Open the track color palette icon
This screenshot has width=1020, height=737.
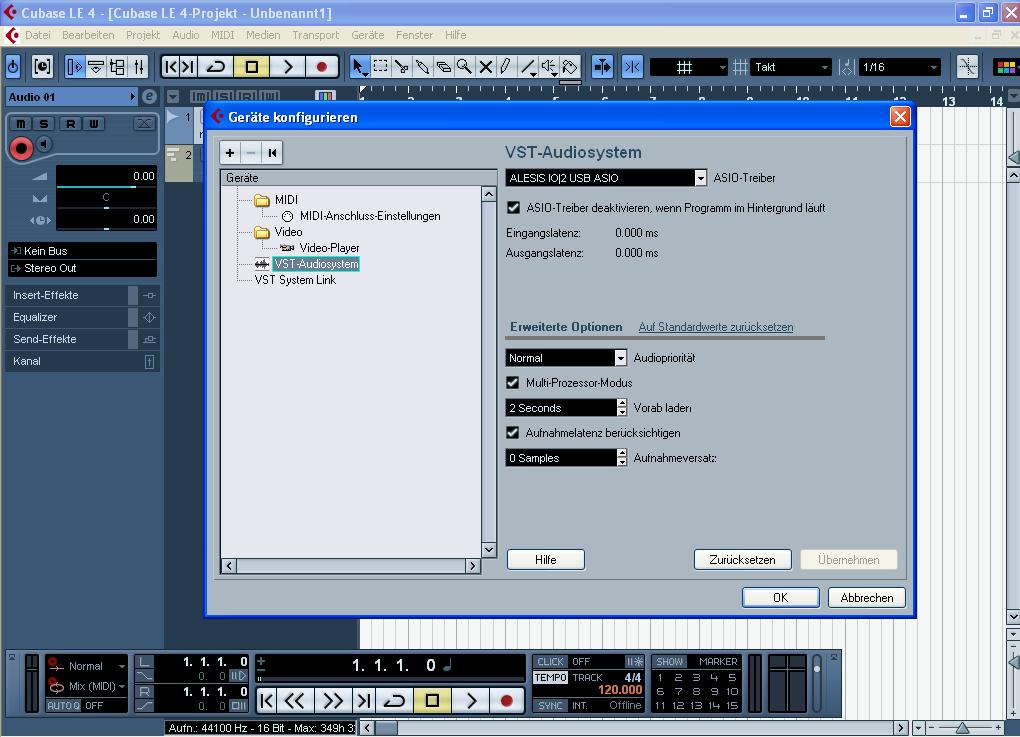1006,67
